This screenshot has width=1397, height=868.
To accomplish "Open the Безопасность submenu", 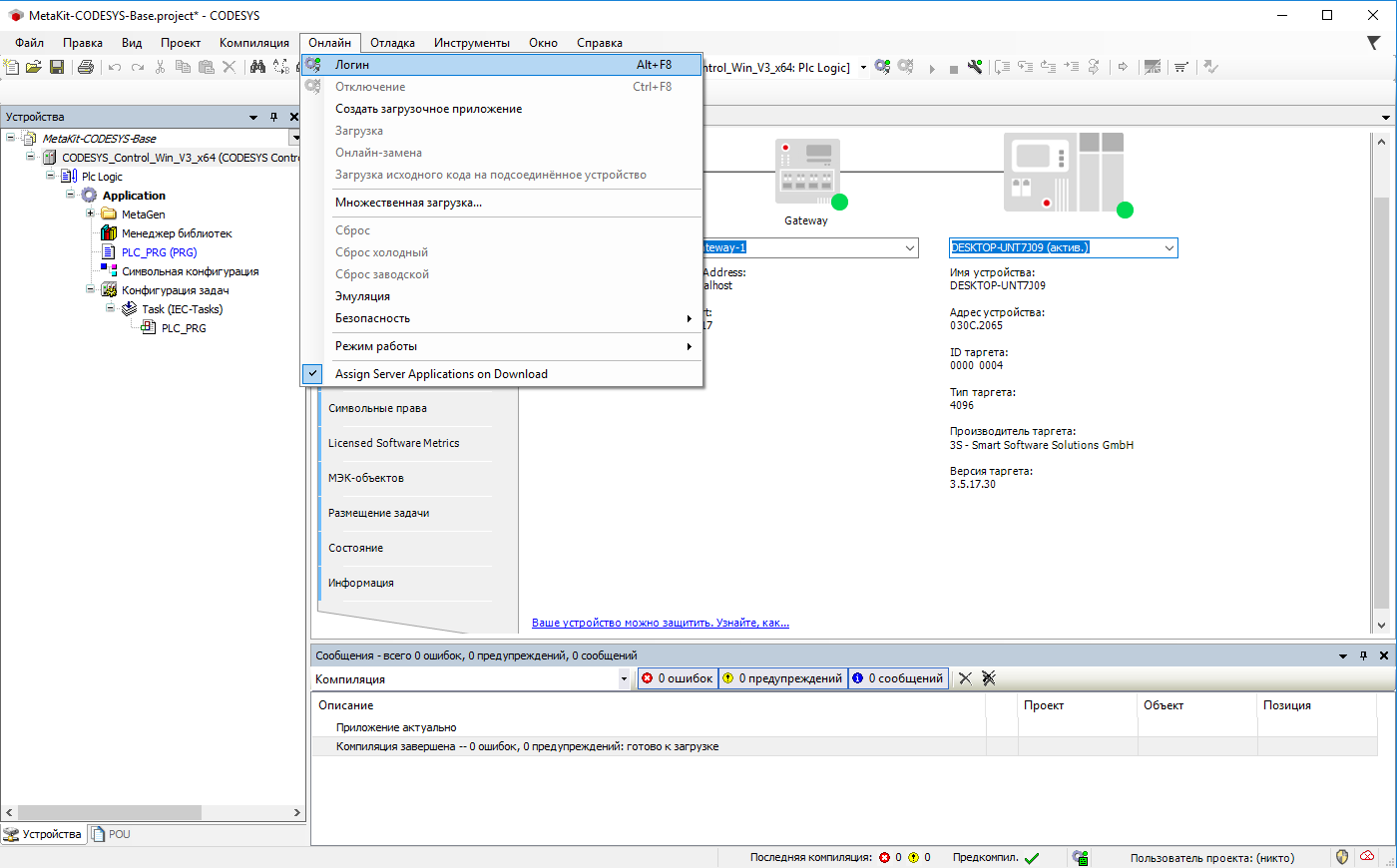I will point(503,318).
